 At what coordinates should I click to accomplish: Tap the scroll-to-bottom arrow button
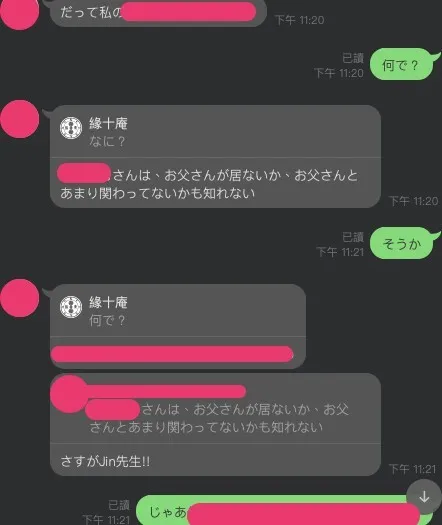[424, 497]
